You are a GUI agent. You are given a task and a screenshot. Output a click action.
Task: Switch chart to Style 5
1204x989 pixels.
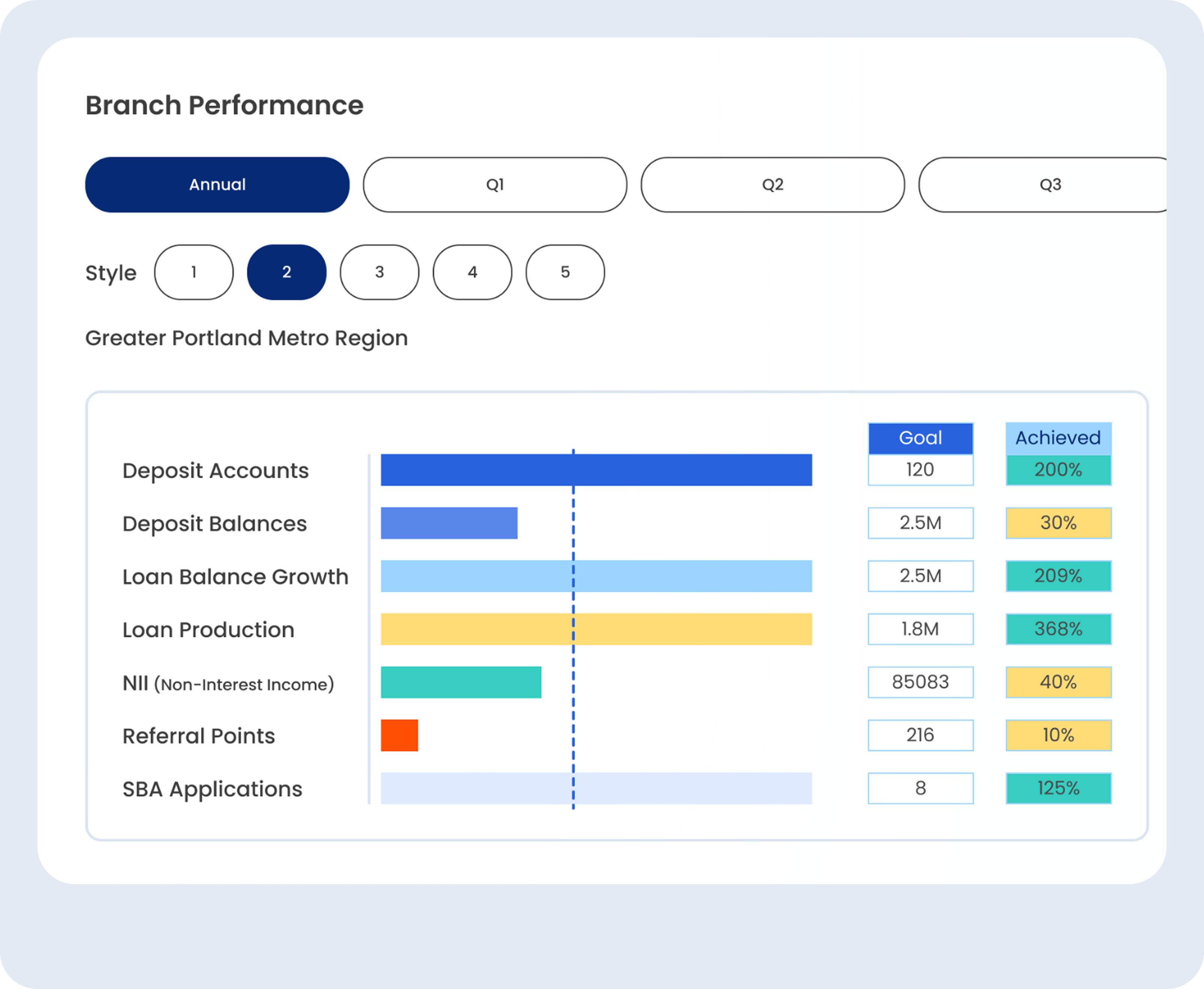click(x=564, y=272)
